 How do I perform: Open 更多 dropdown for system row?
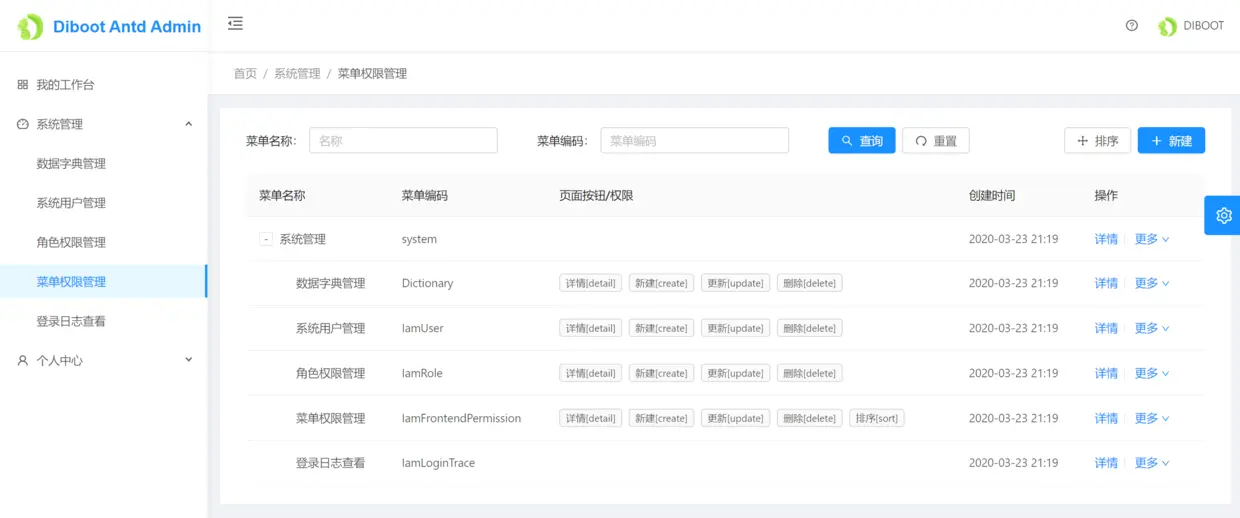[x=1152, y=239]
